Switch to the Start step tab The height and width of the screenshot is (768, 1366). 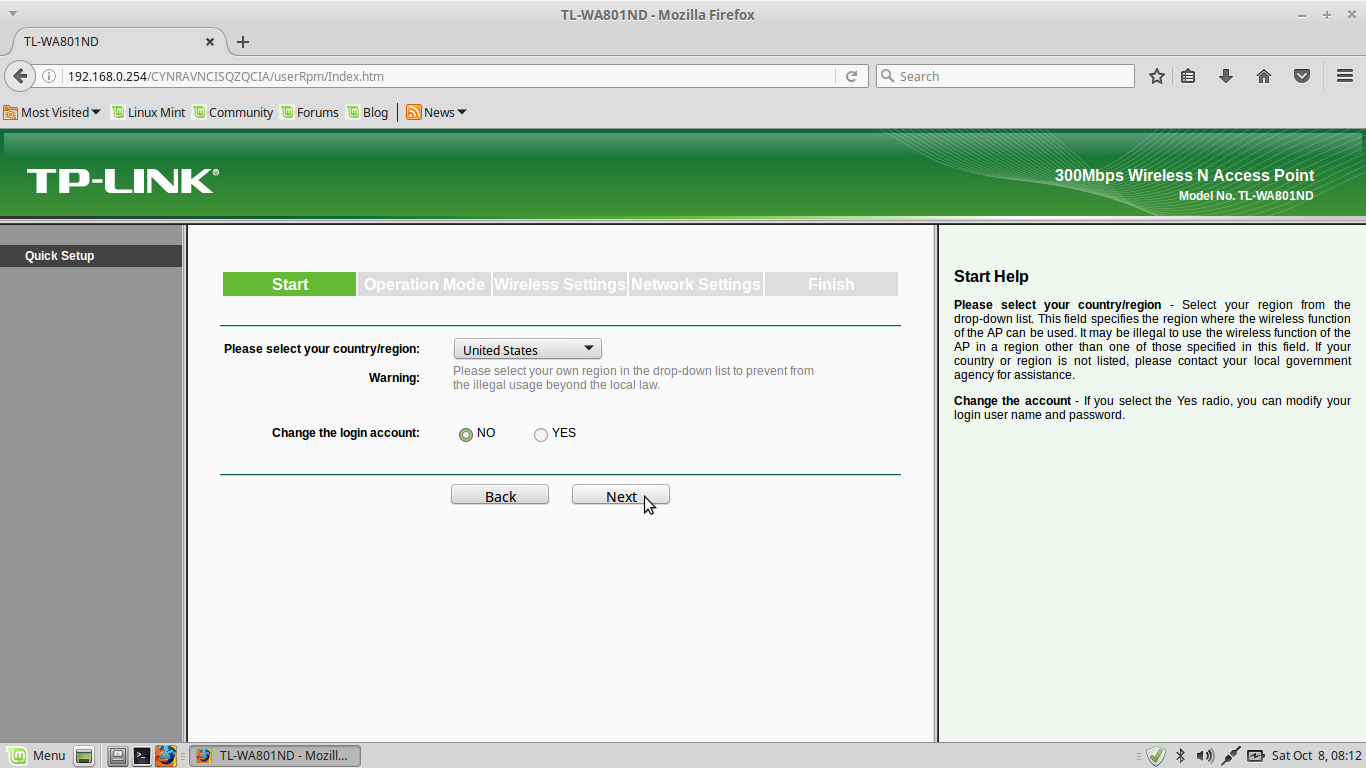pyautogui.click(x=290, y=284)
